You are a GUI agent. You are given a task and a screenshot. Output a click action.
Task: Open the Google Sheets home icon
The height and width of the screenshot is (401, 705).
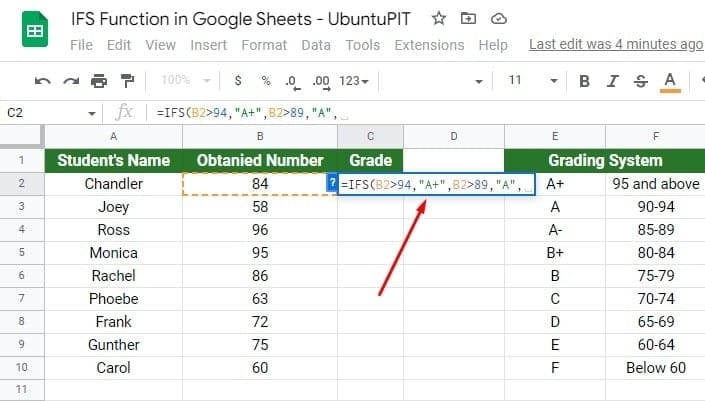34,31
